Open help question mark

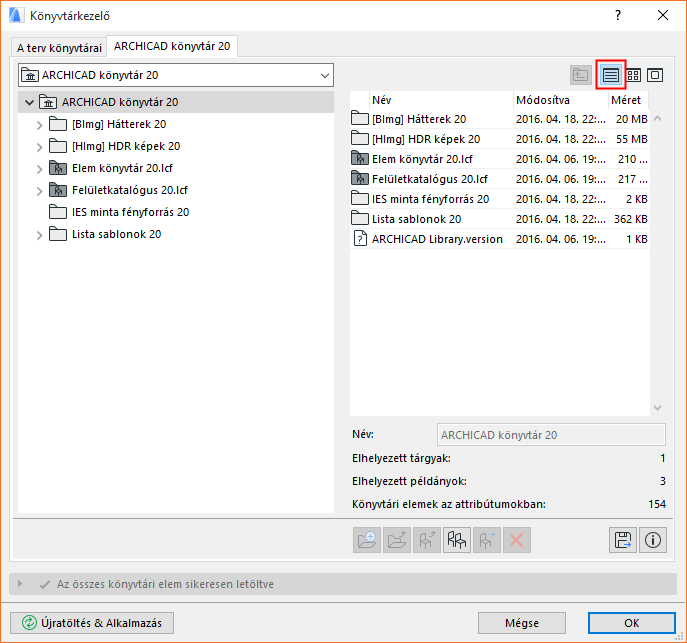(618, 16)
